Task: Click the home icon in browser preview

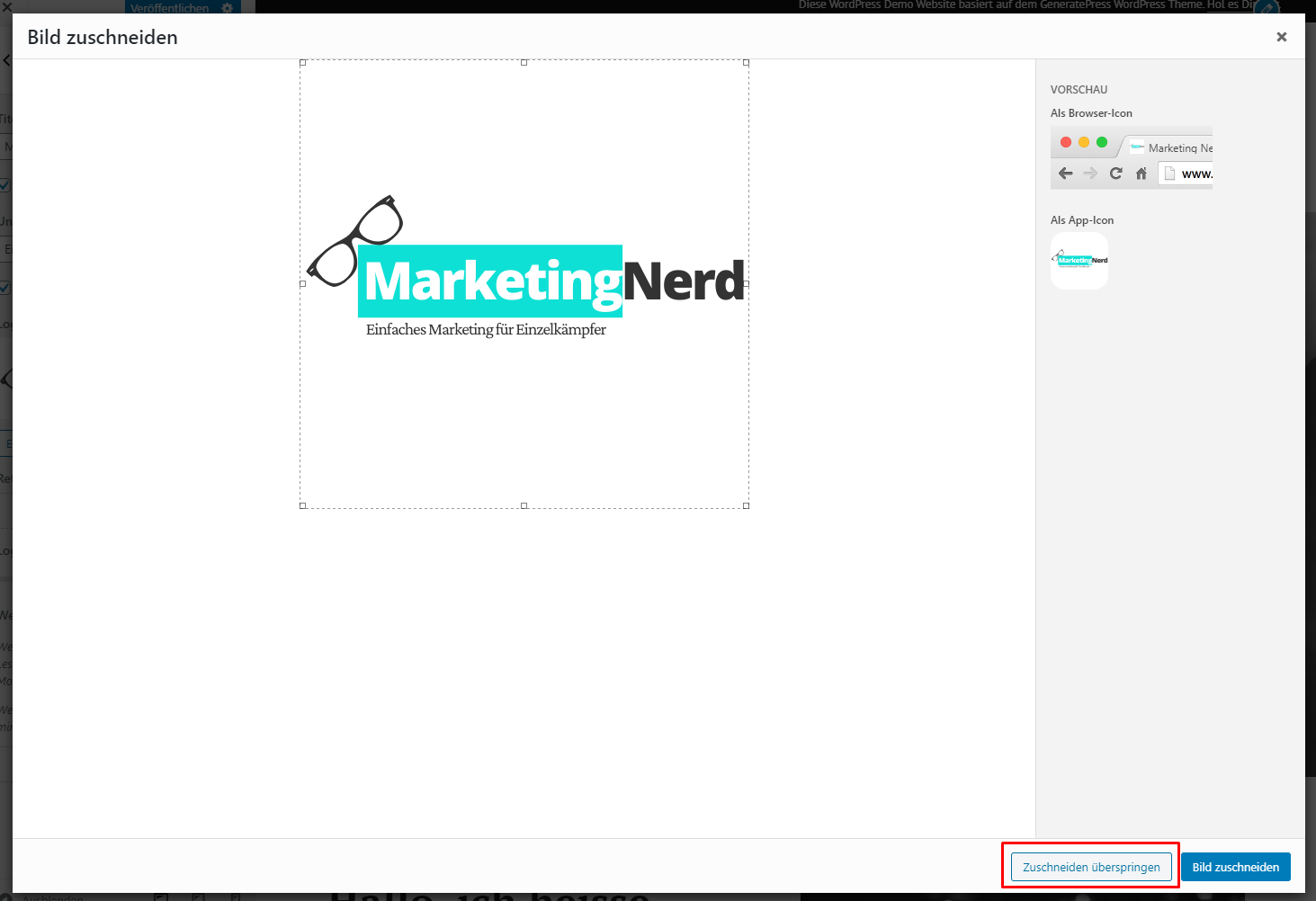Action: coord(1141,174)
